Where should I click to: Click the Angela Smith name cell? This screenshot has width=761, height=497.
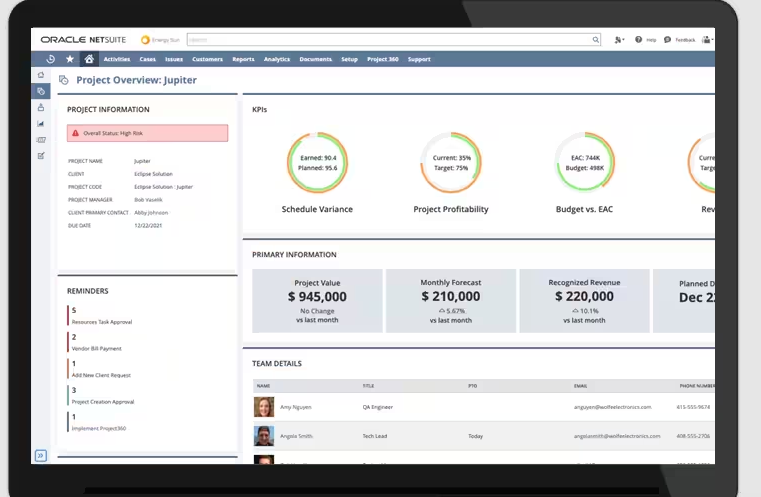click(296, 436)
